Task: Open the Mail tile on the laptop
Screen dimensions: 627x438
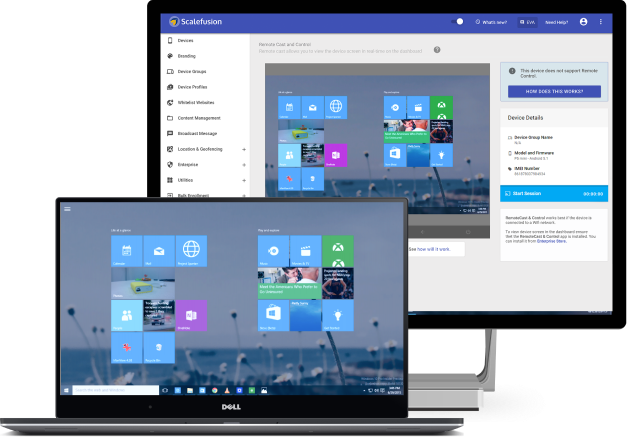Action: coord(159,251)
